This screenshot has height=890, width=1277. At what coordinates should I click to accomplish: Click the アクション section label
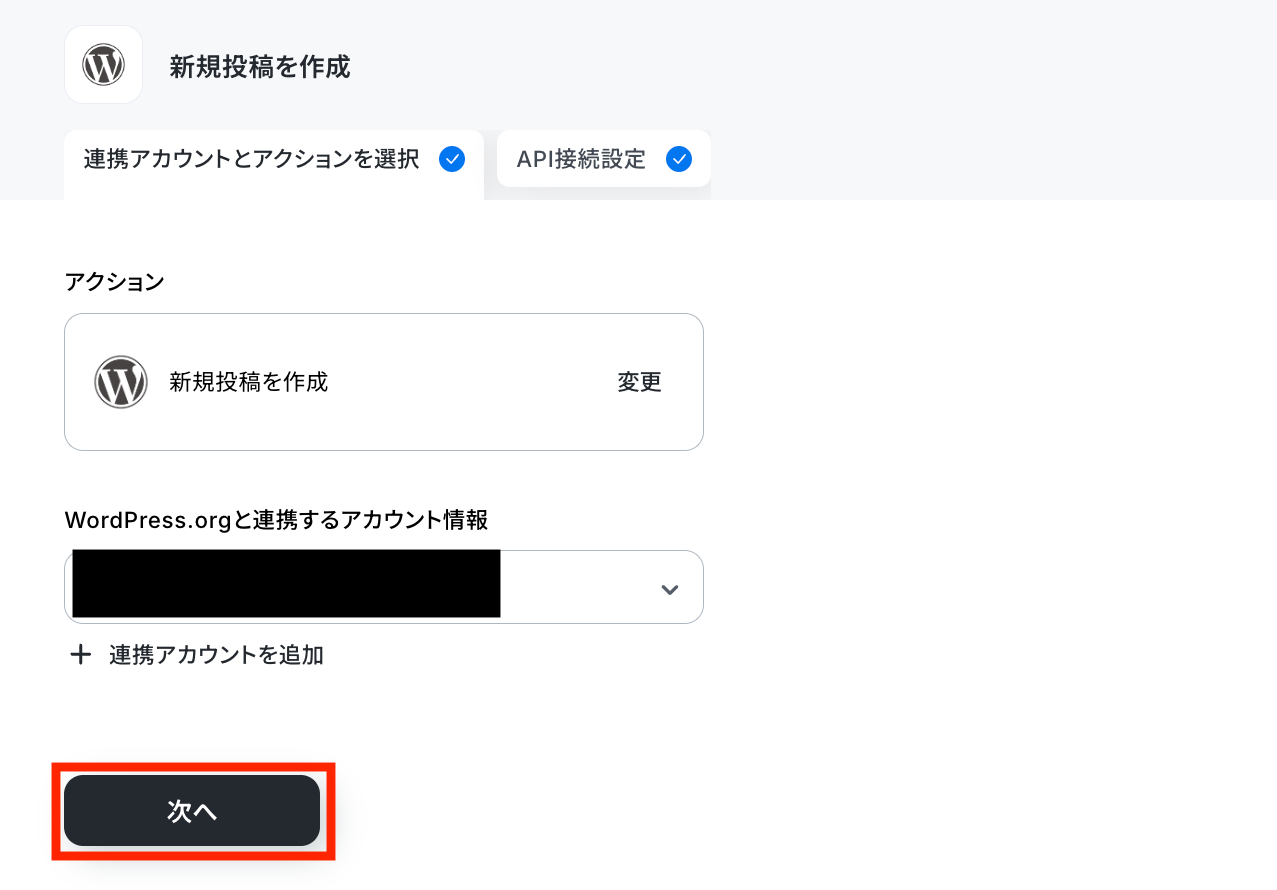tap(114, 282)
